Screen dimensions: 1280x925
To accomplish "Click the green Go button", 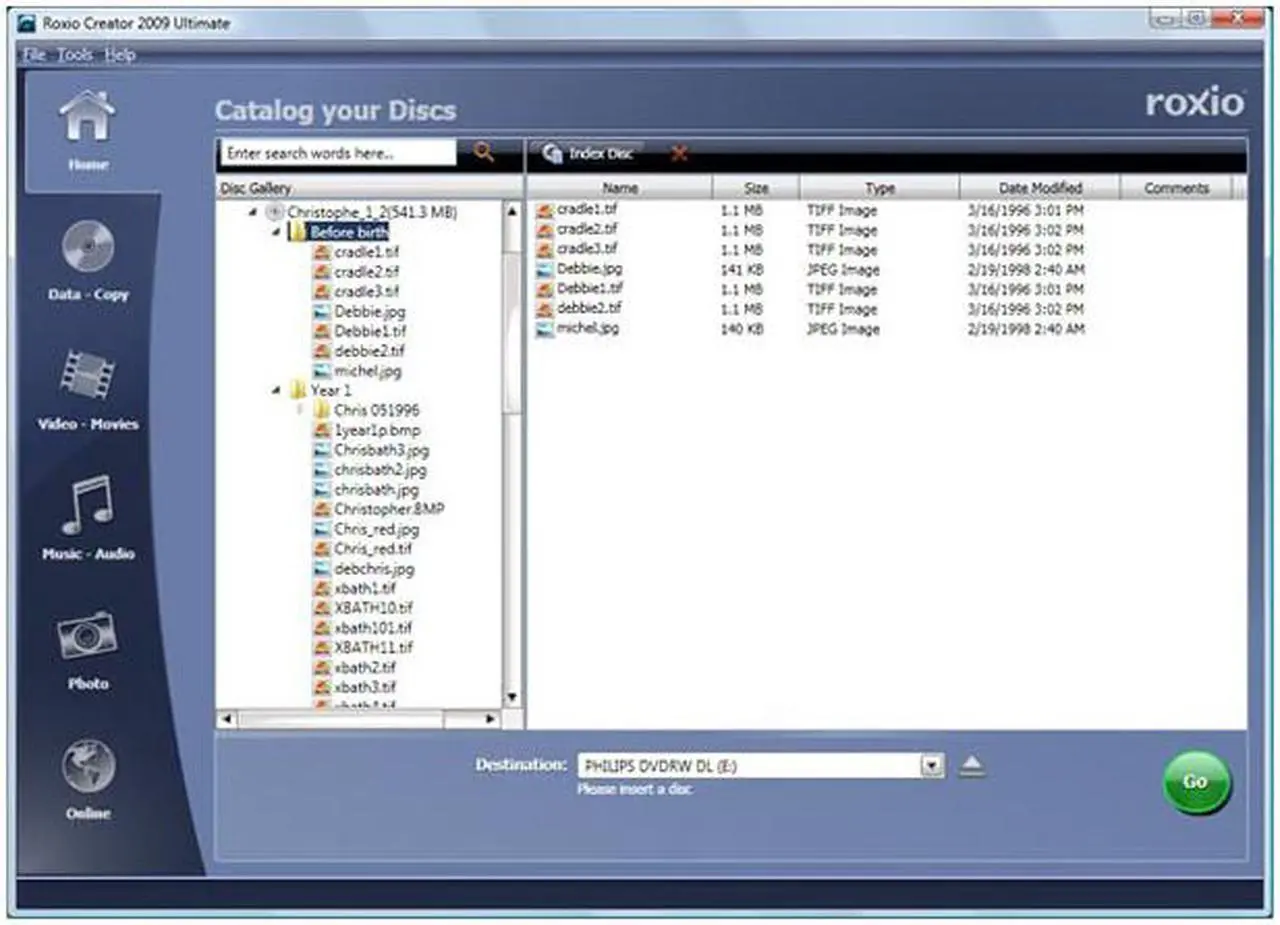I will click(1196, 782).
